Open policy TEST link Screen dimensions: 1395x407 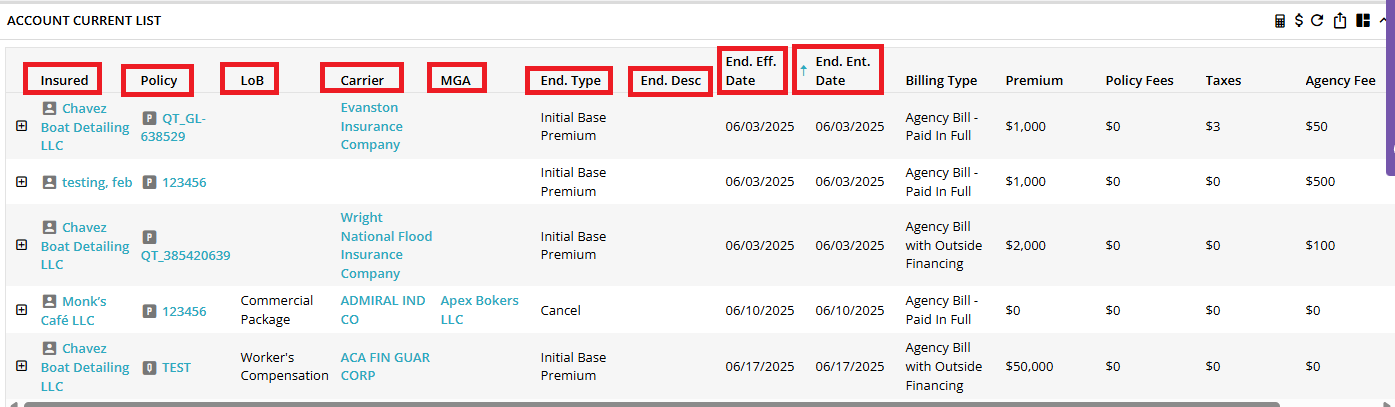176,367
